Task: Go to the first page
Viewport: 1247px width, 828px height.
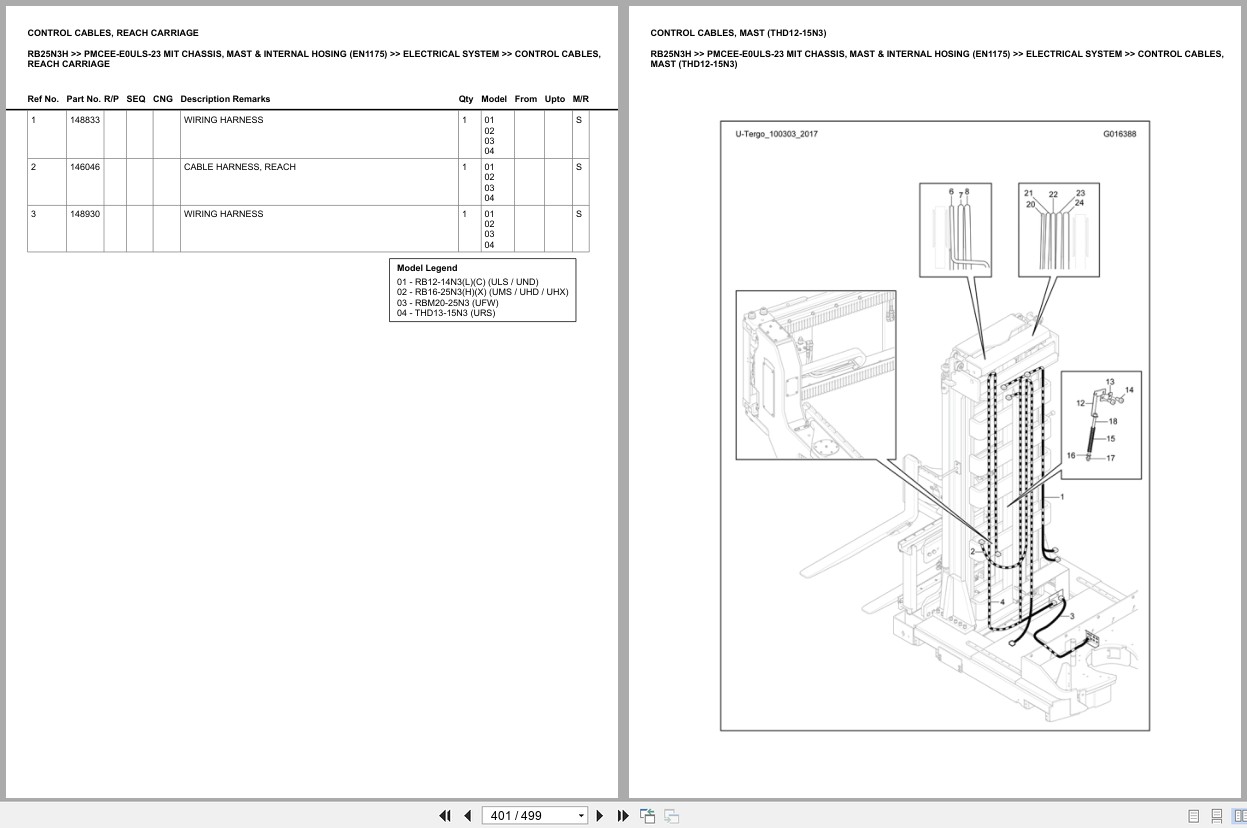Action: (x=445, y=816)
